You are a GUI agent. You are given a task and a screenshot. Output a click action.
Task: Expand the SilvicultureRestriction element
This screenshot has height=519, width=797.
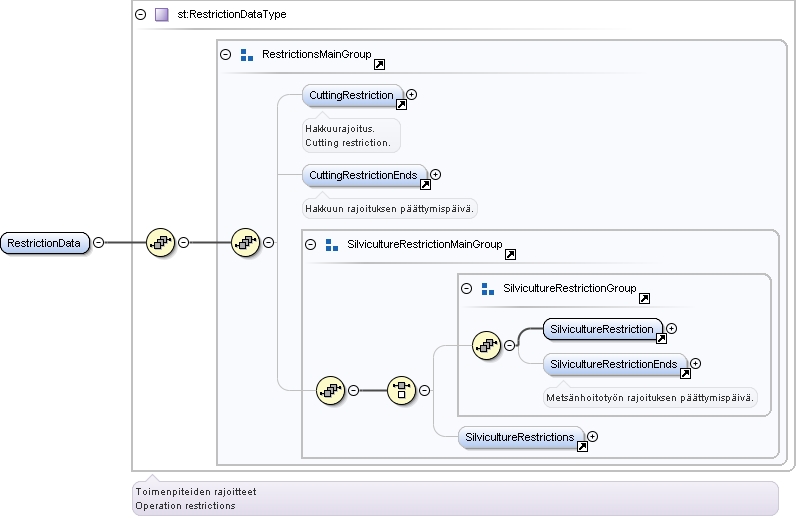pyautogui.click(x=671, y=328)
